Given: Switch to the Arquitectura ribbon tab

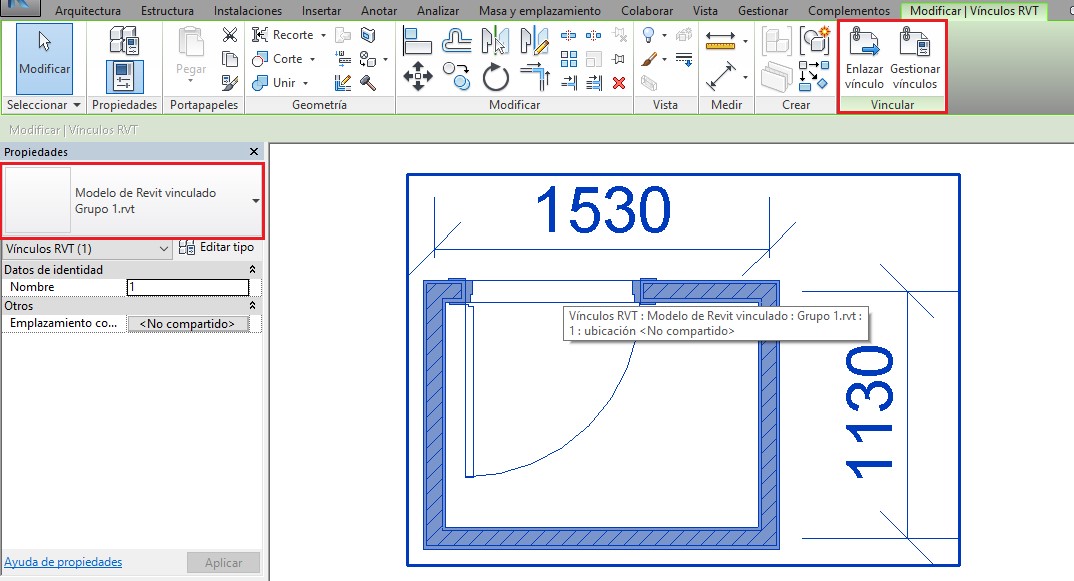Looking at the screenshot, I should click(x=88, y=11).
